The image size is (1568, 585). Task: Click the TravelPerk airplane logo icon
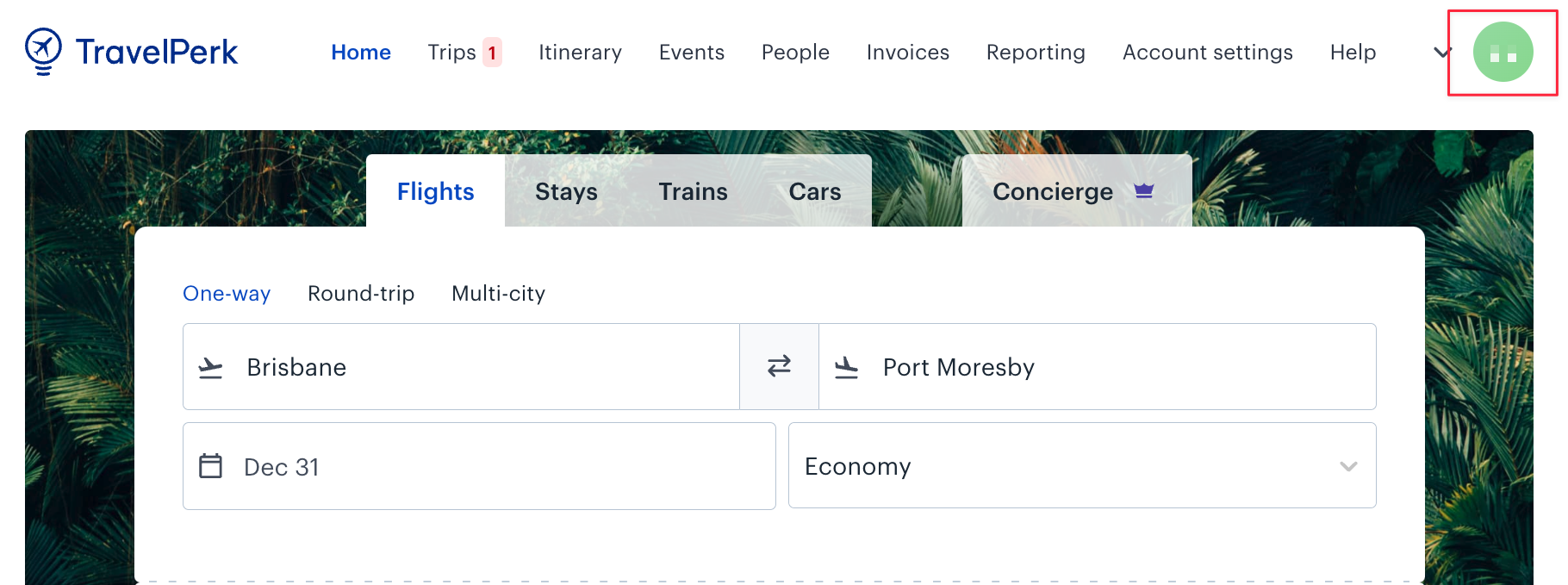pos(43,52)
